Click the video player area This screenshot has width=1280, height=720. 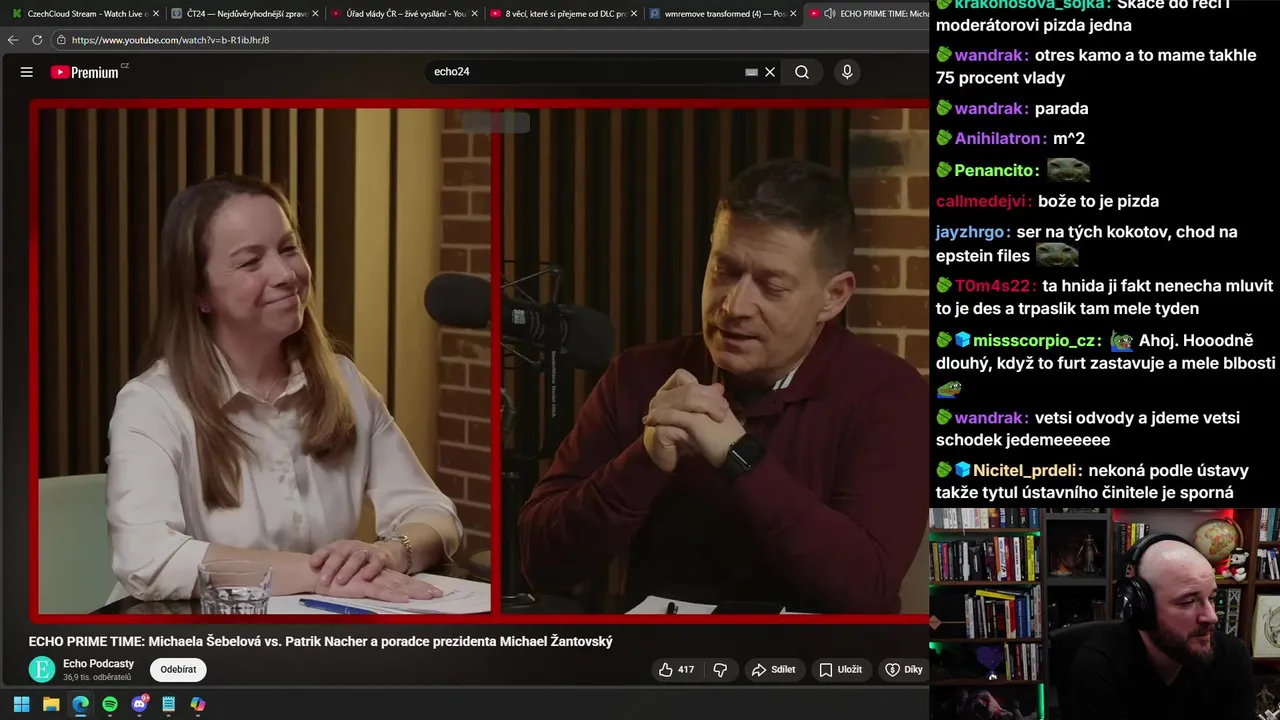(480, 360)
